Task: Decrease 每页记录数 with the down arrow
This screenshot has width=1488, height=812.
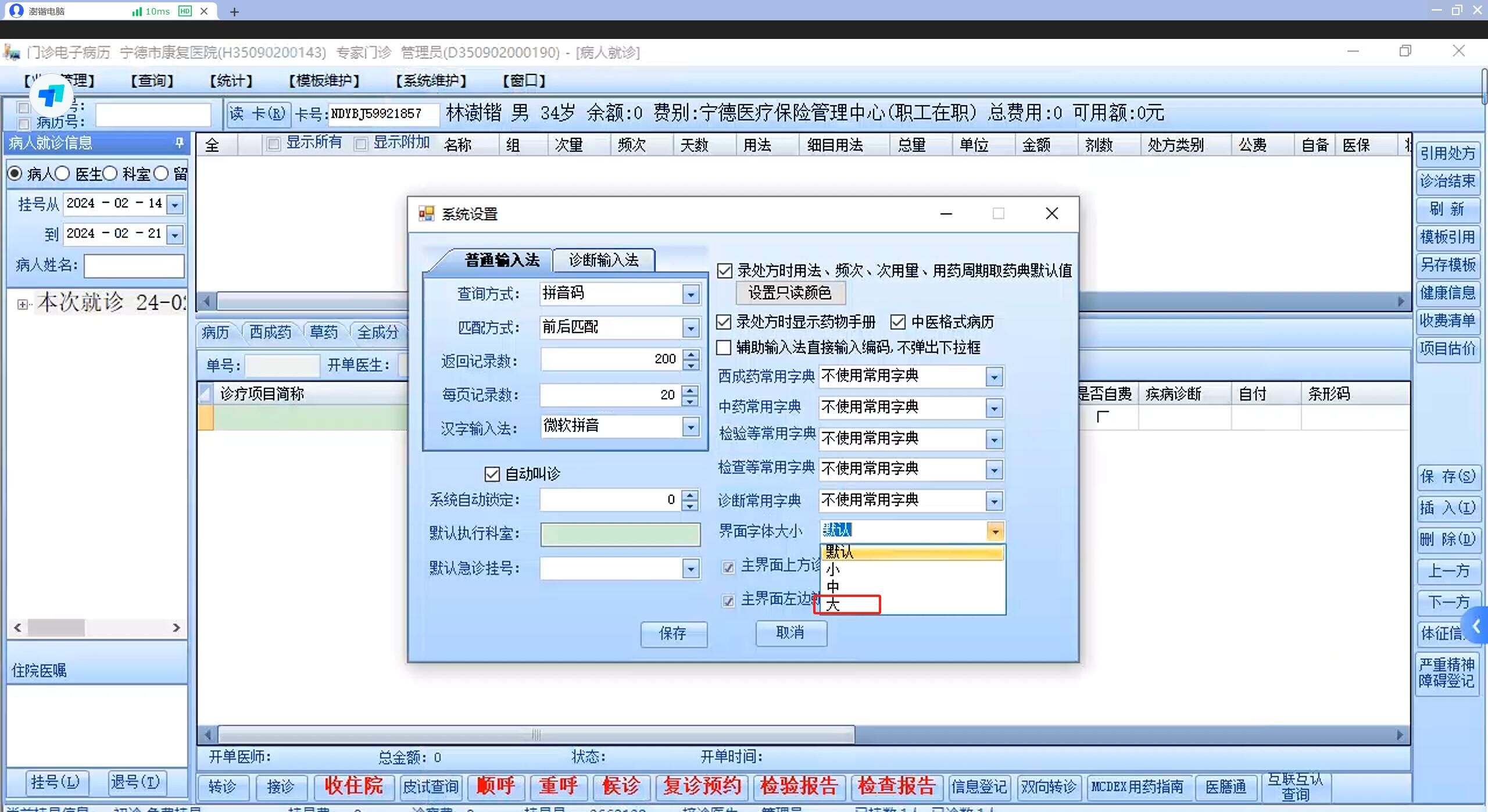Action: (x=690, y=402)
